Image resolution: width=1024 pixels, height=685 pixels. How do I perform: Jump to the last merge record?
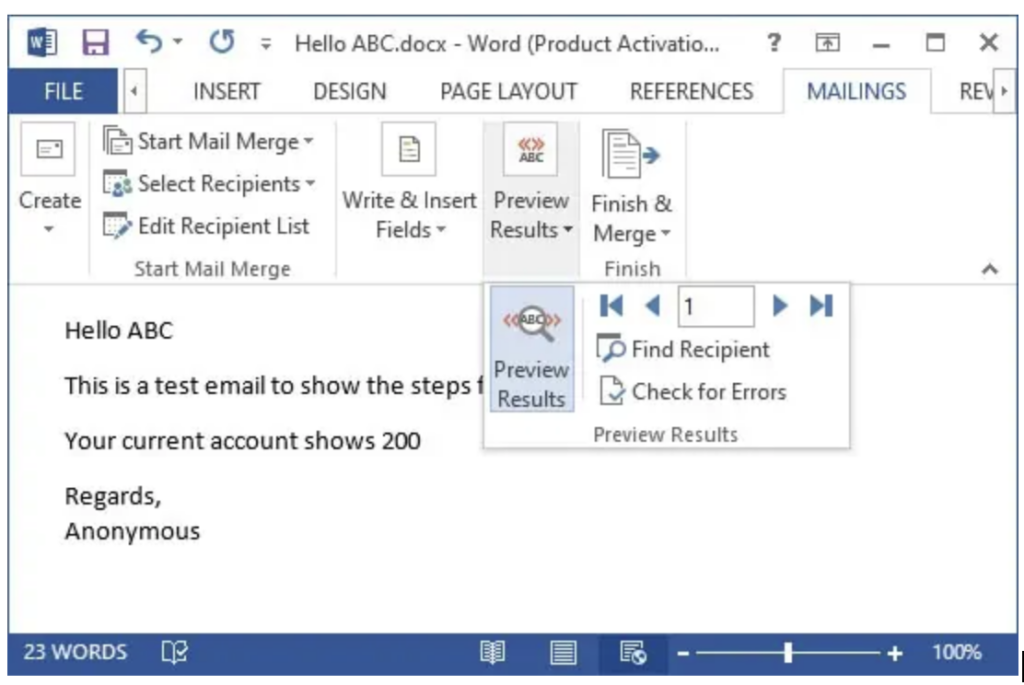[821, 306]
